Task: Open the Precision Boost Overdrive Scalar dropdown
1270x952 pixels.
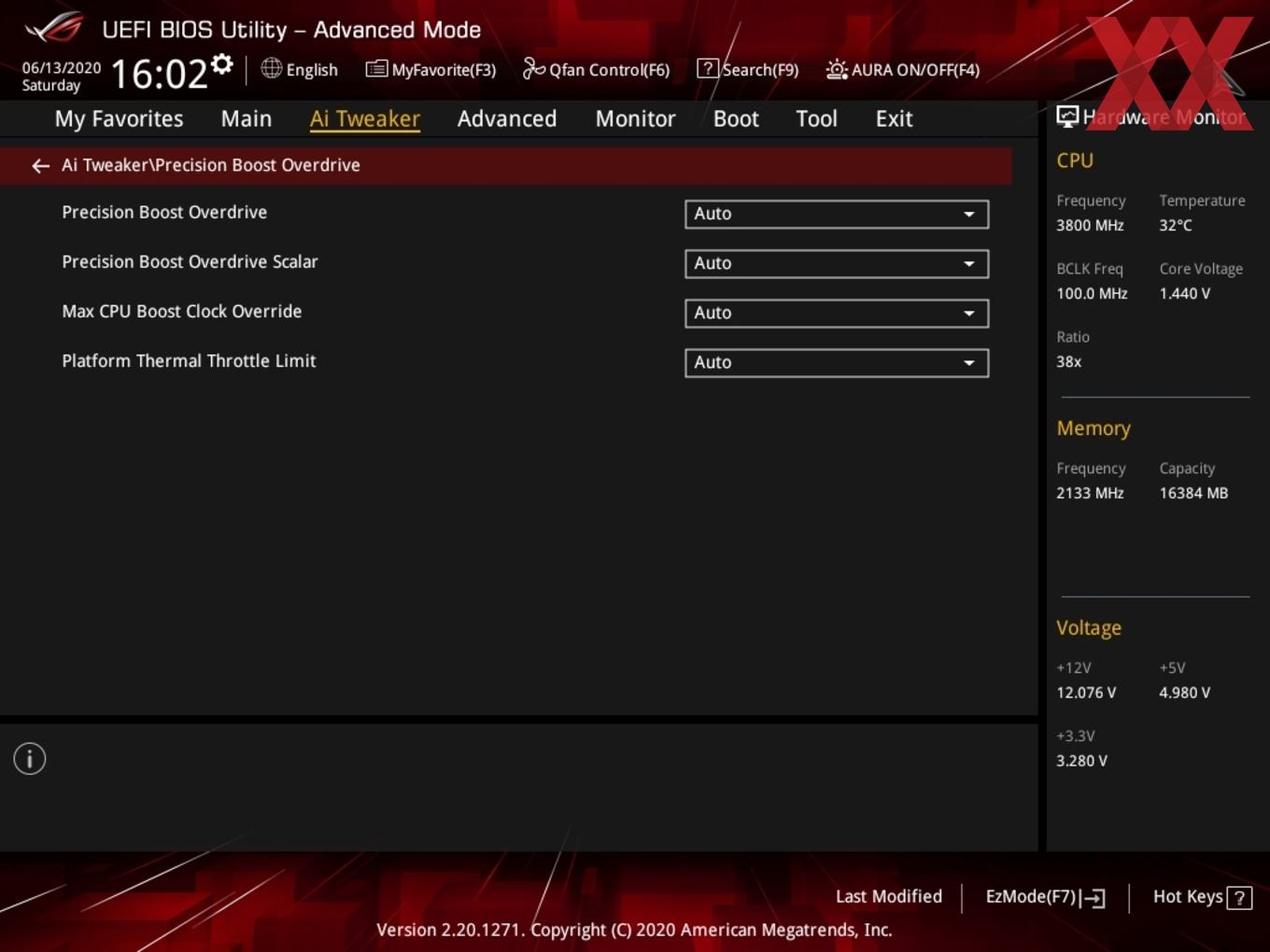Action: tap(837, 263)
